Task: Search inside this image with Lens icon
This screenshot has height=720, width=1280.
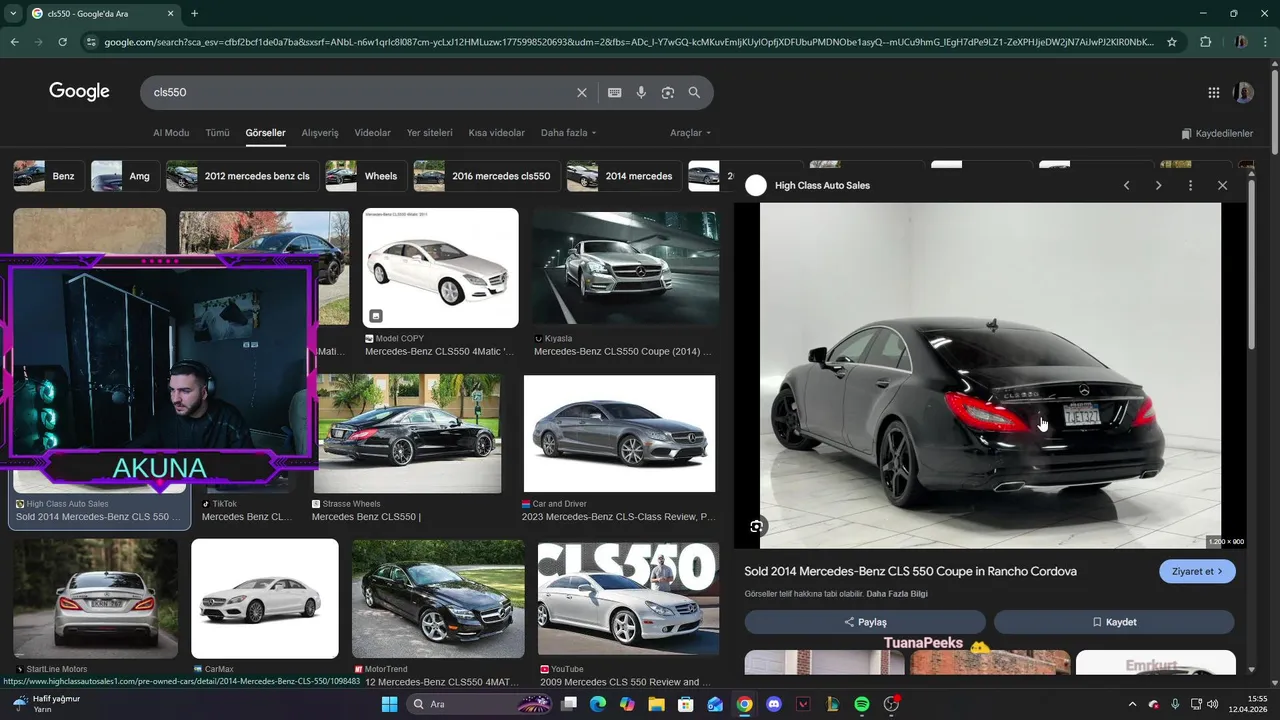Action: [756, 526]
